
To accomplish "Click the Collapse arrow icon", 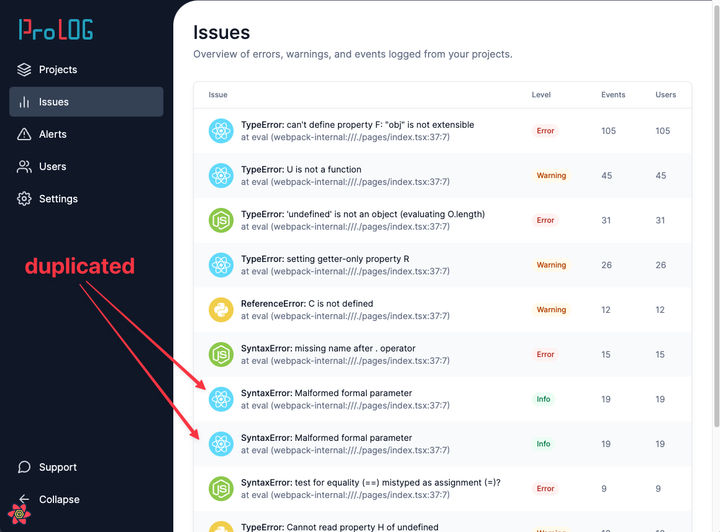I will coord(25,499).
